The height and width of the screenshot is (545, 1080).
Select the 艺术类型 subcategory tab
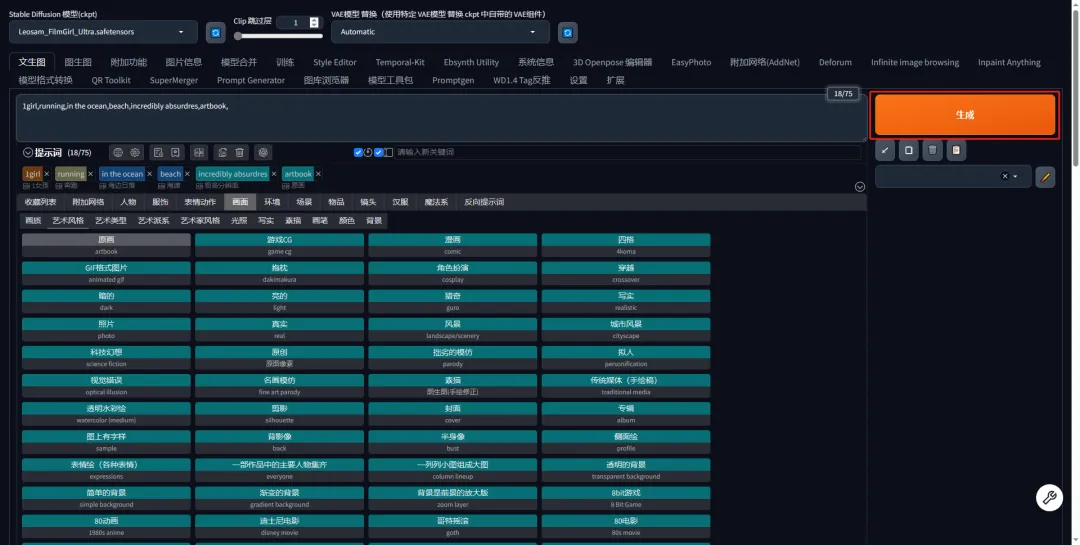[111, 220]
